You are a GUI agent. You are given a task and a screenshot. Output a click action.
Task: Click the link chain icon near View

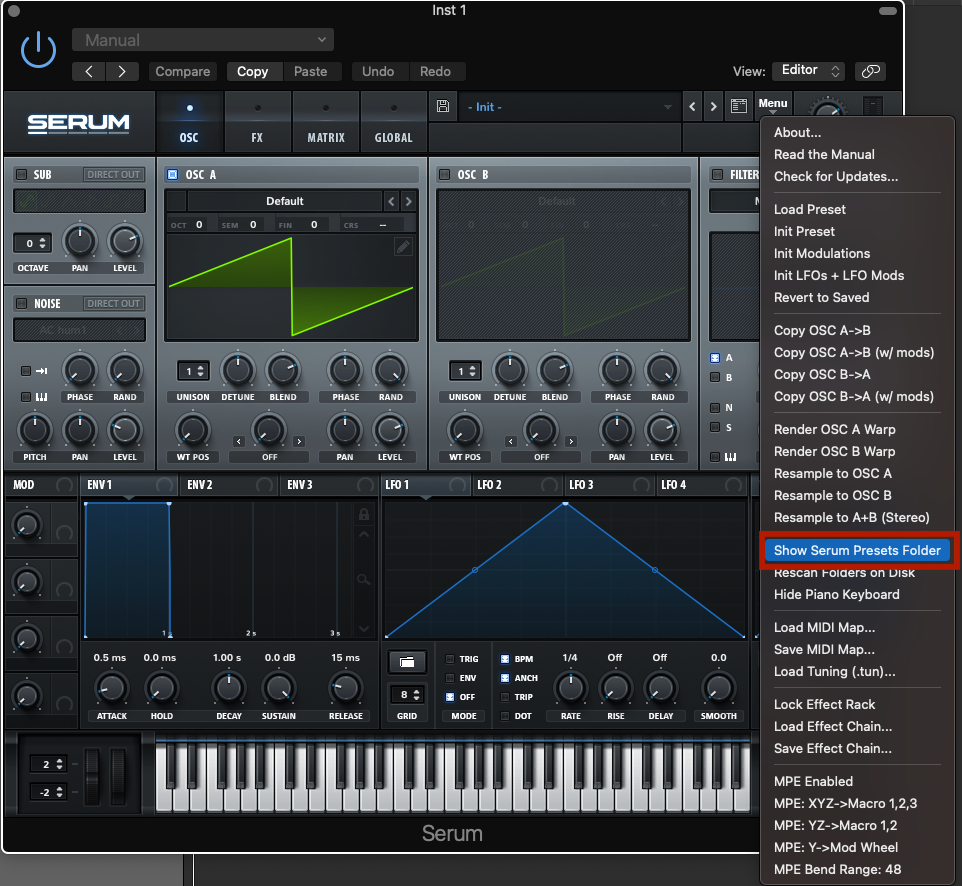(870, 71)
